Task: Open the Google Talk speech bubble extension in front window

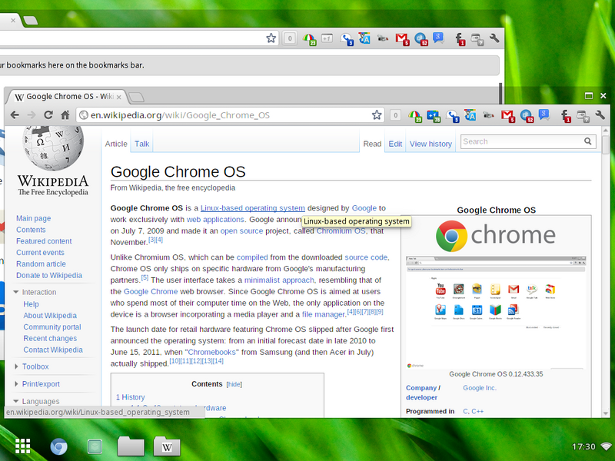Action: [x=544, y=115]
